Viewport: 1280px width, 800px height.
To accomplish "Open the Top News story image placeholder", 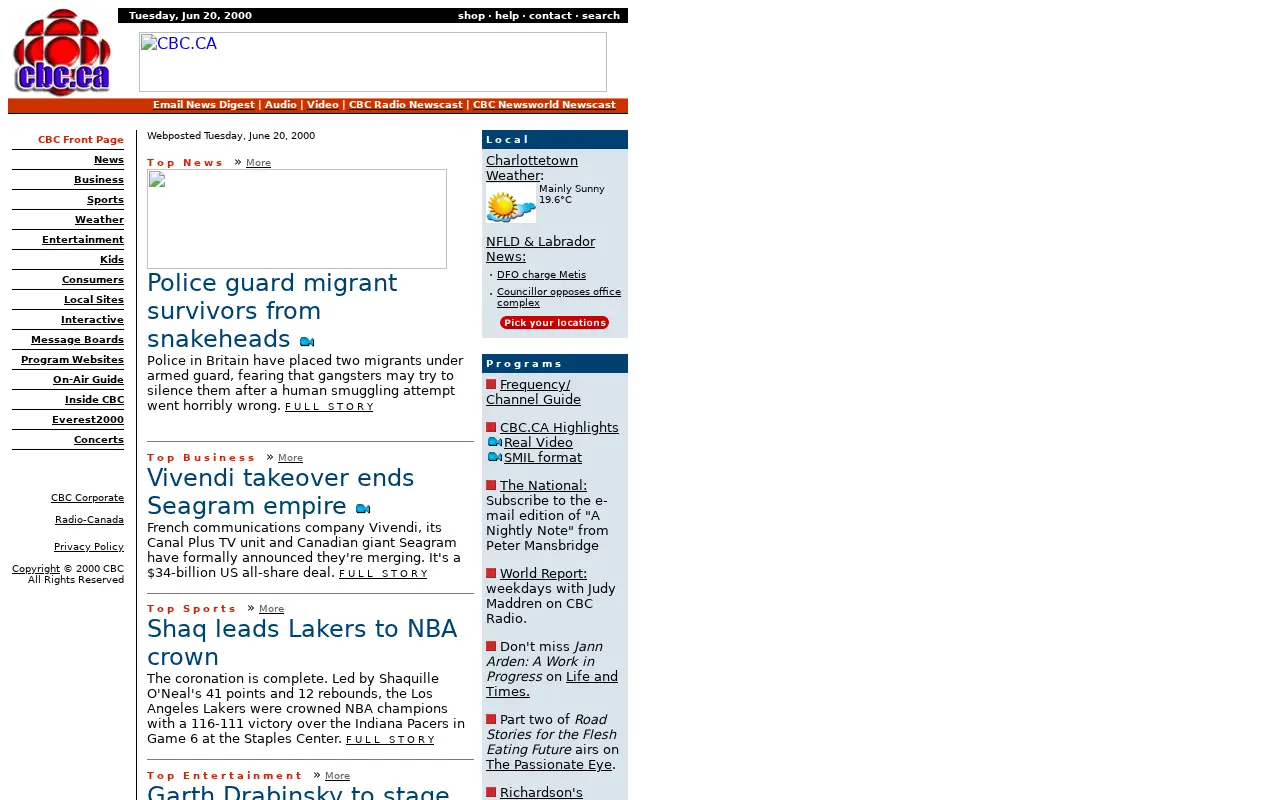I will point(297,219).
